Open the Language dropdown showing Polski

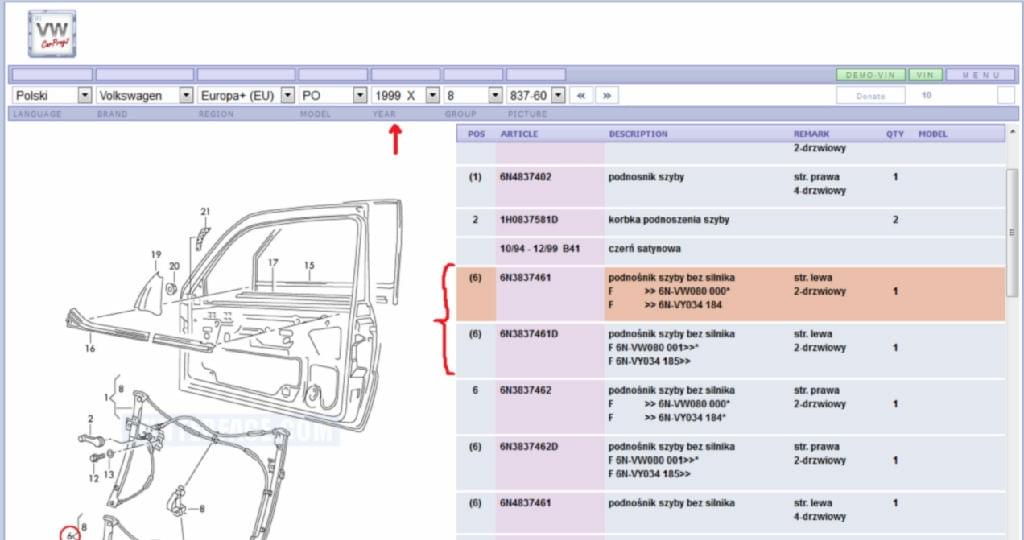coord(52,95)
